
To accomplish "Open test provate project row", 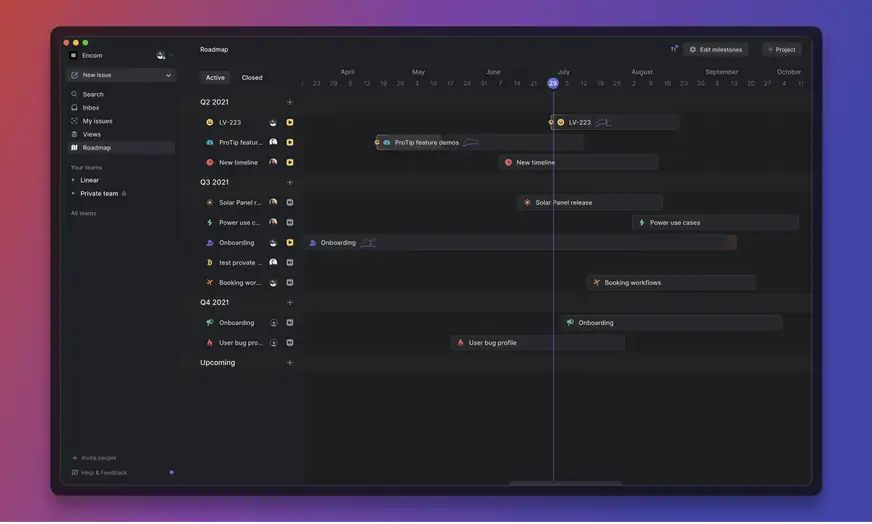I will coord(240,263).
